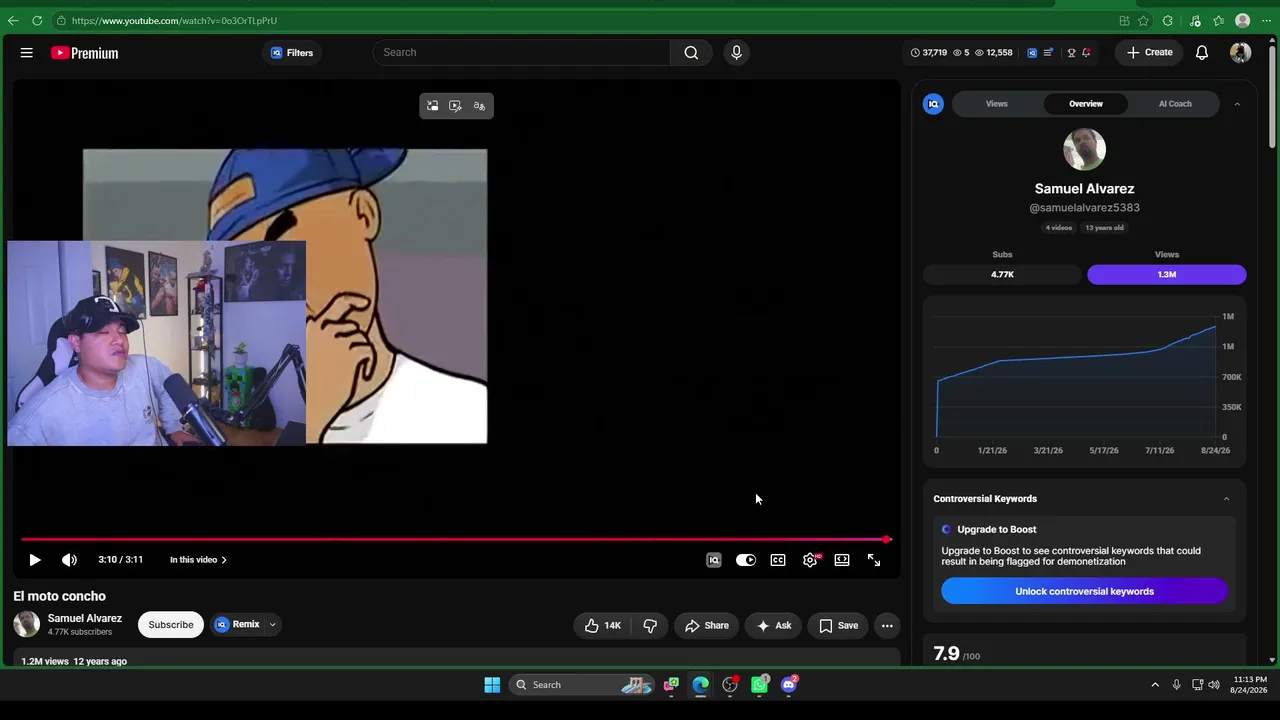1280x720 pixels.
Task: Click the vidIQ logo in the side panel
Action: tap(933, 104)
